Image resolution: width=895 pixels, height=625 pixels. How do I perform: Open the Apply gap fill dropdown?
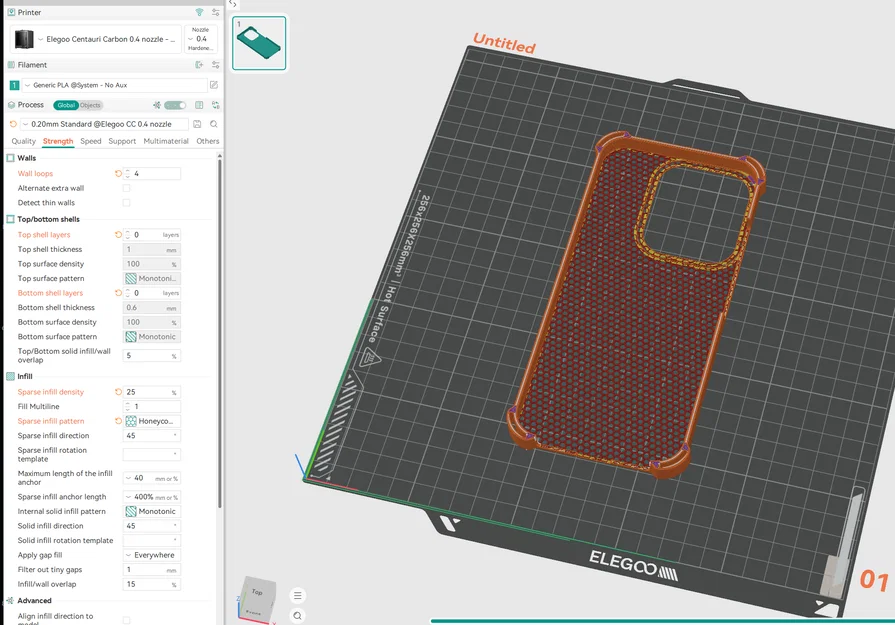coord(152,555)
